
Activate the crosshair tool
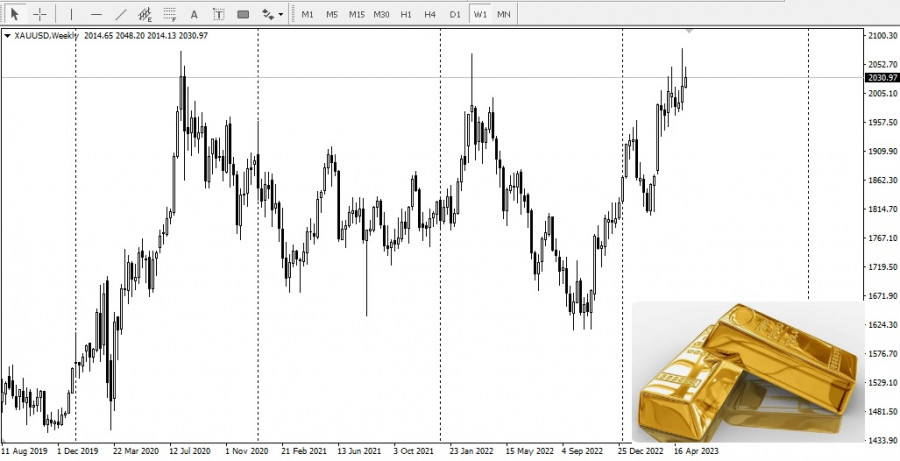(40, 14)
